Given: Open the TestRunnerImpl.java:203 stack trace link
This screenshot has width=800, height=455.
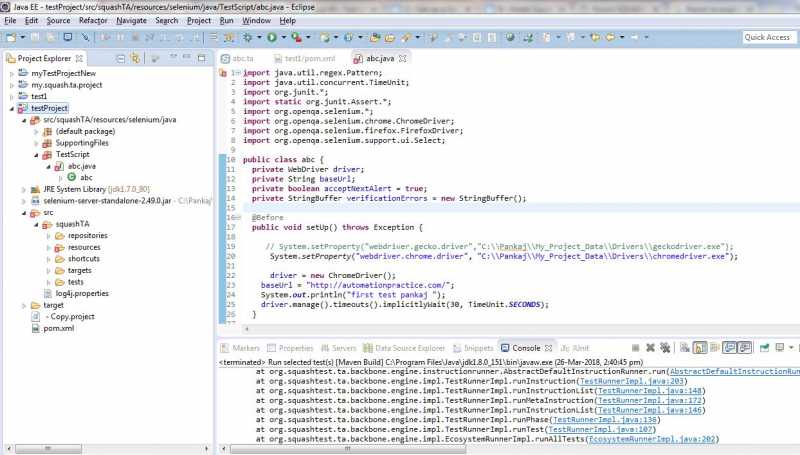Looking at the screenshot, I should coord(632,381).
